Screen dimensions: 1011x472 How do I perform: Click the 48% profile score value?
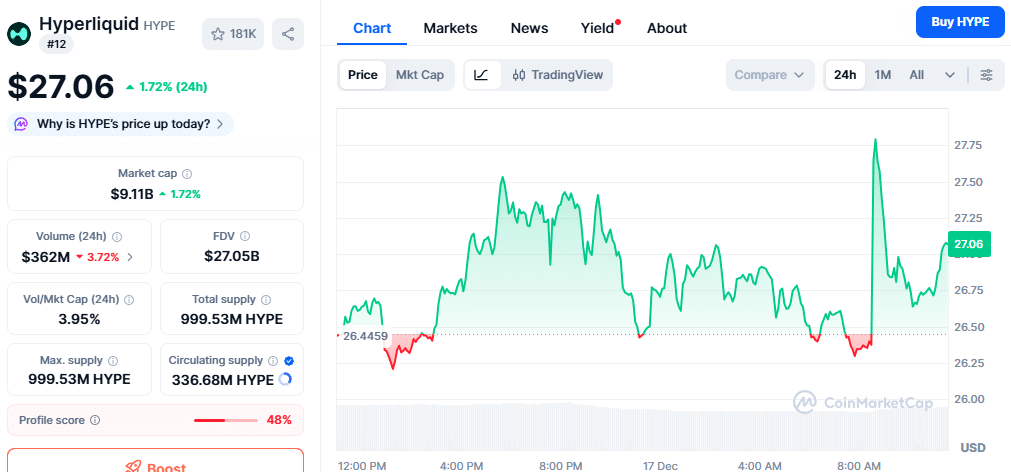coord(279,420)
